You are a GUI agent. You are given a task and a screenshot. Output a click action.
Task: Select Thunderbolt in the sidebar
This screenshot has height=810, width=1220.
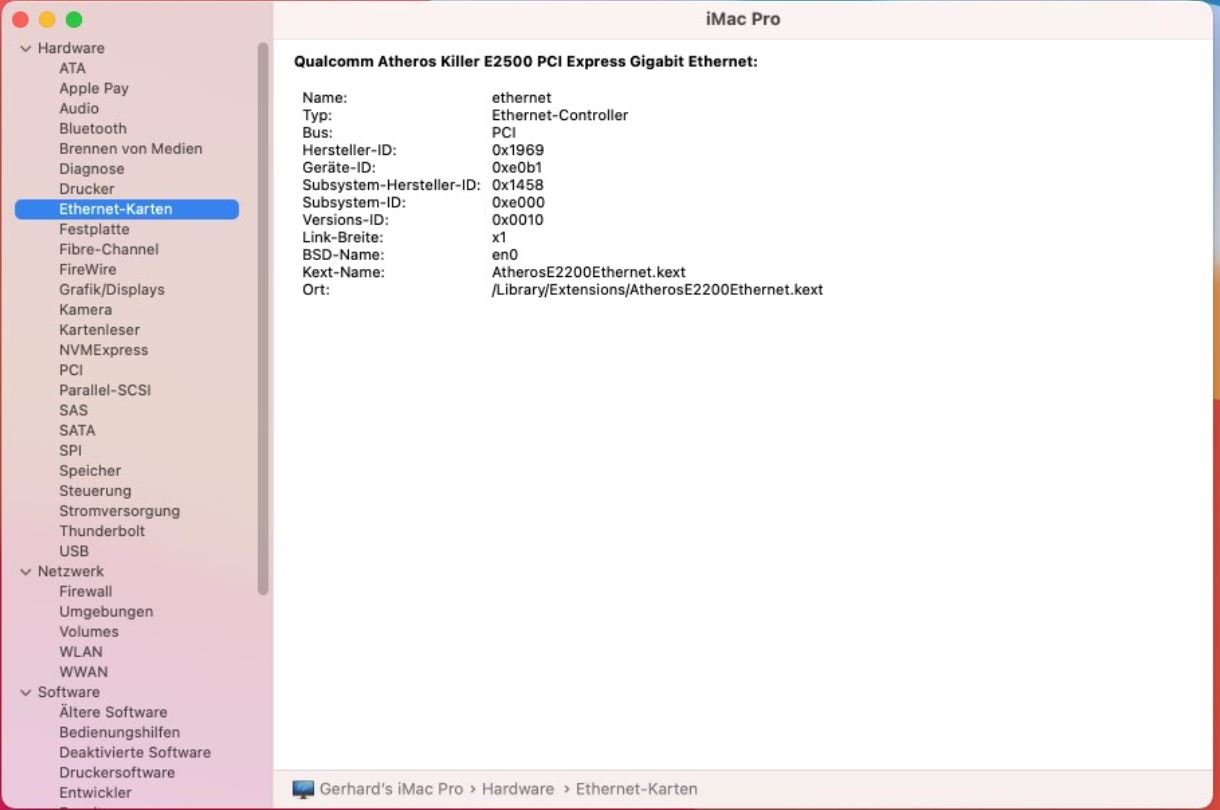pos(102,531)
